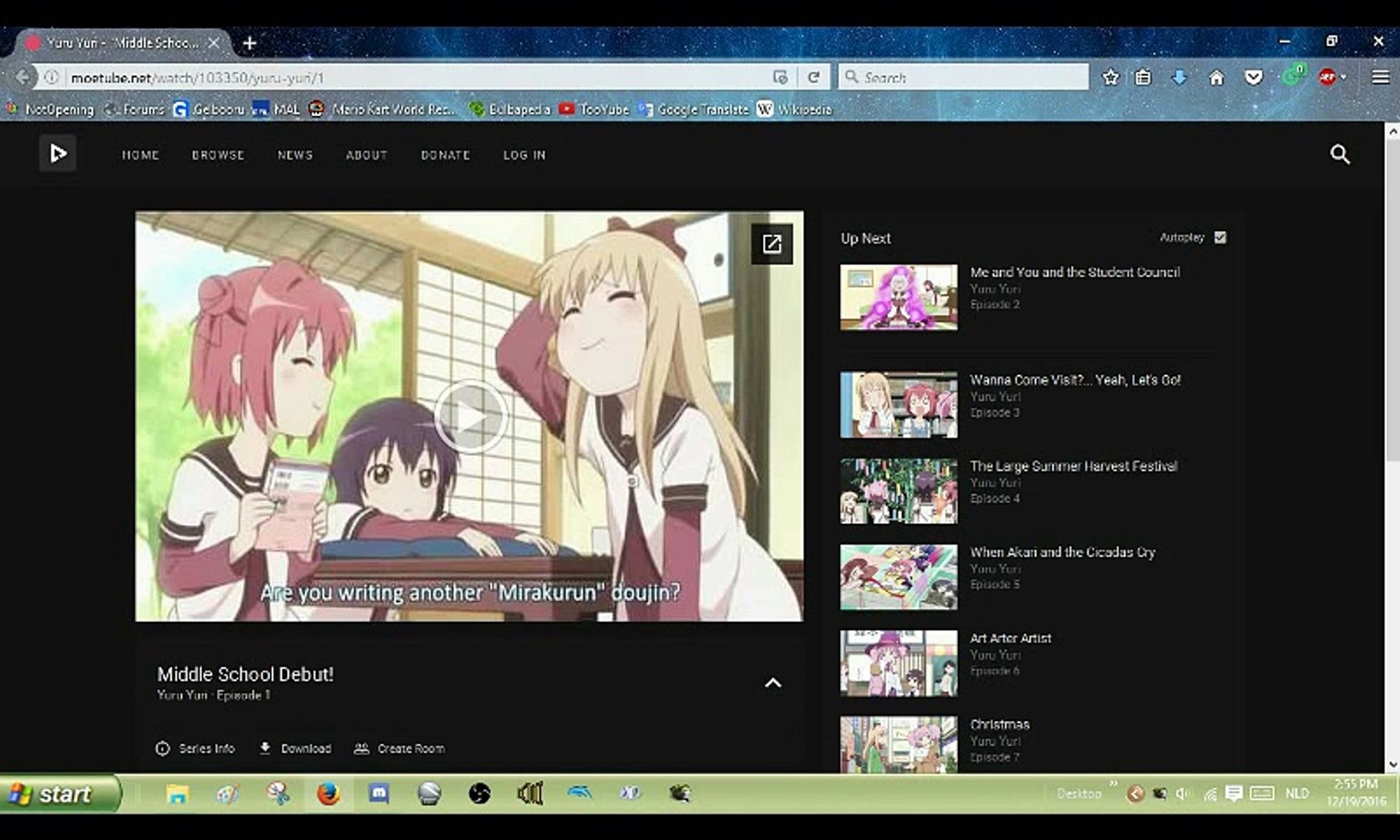This screenshot has height=840, width=1400.
Task: Open the Forums bookmark
Action: tap(135, 109)
